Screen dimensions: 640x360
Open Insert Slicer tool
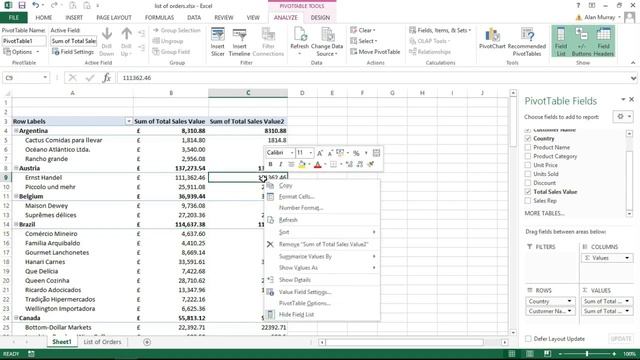point(218,42)
